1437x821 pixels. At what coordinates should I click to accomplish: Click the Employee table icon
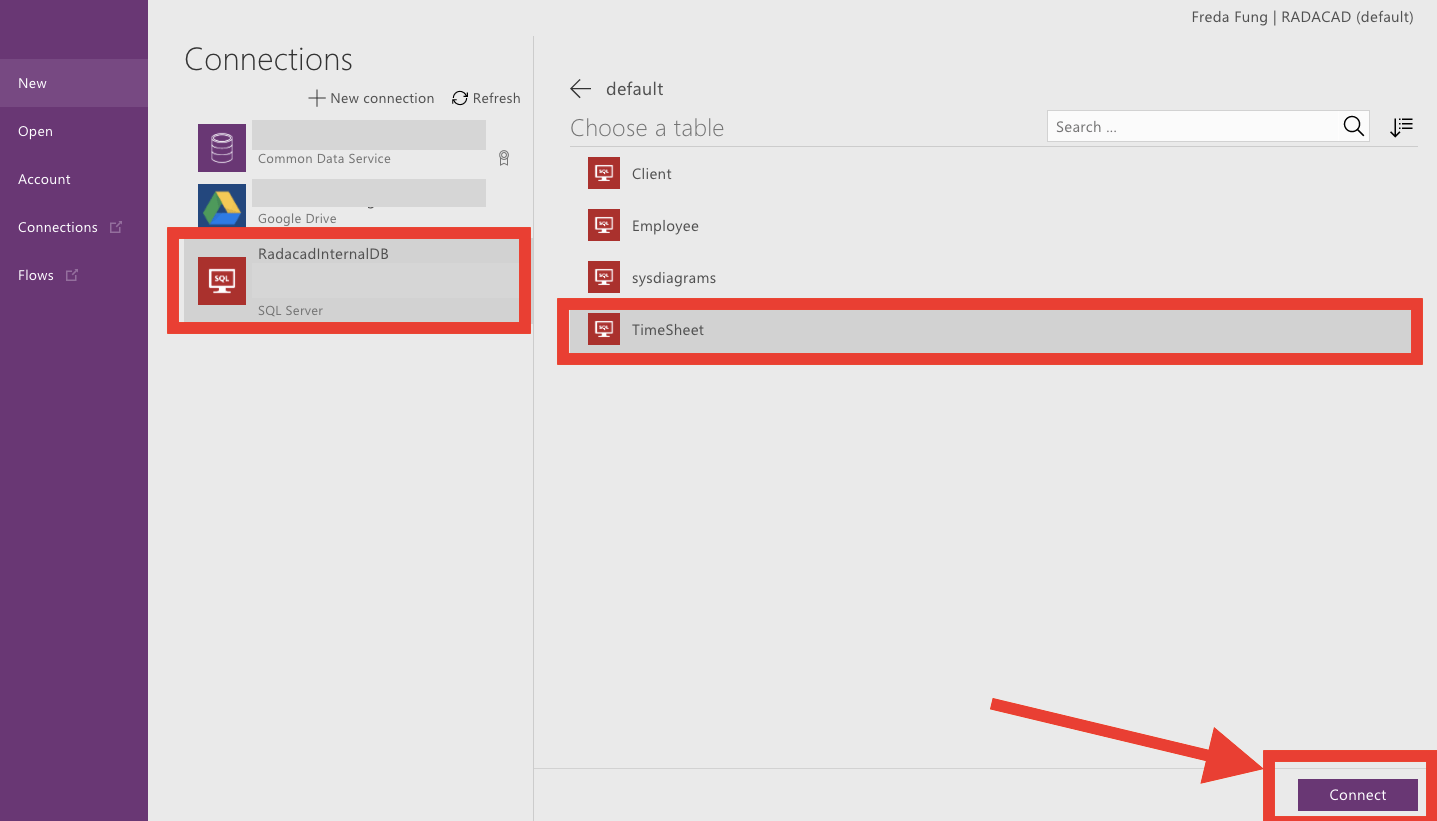[x=604, y=224]
